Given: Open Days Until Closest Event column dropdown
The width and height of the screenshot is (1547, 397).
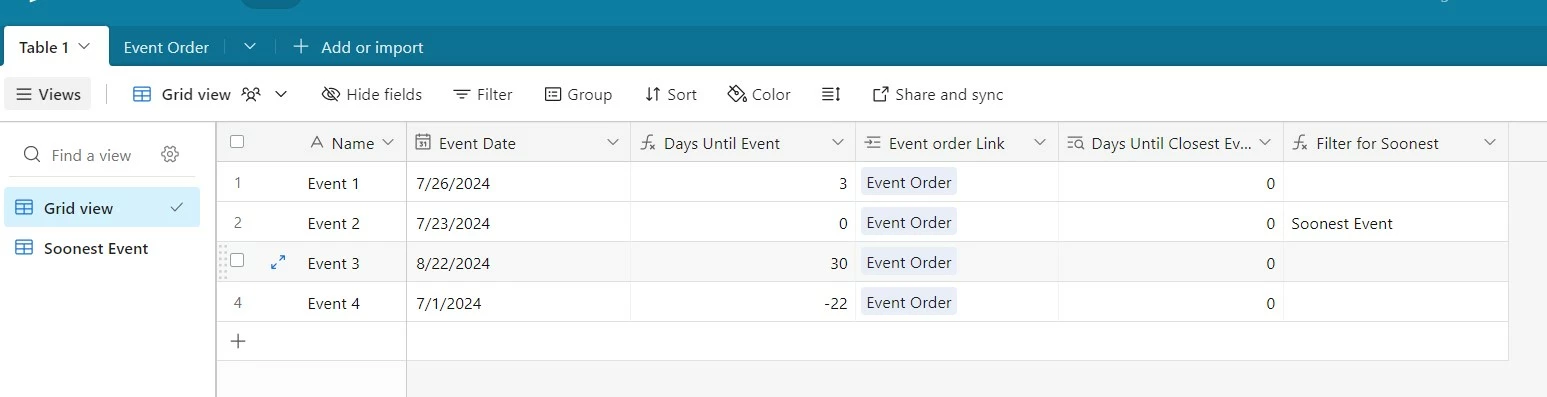Looking at the screenshot, I should [1265, 143].
